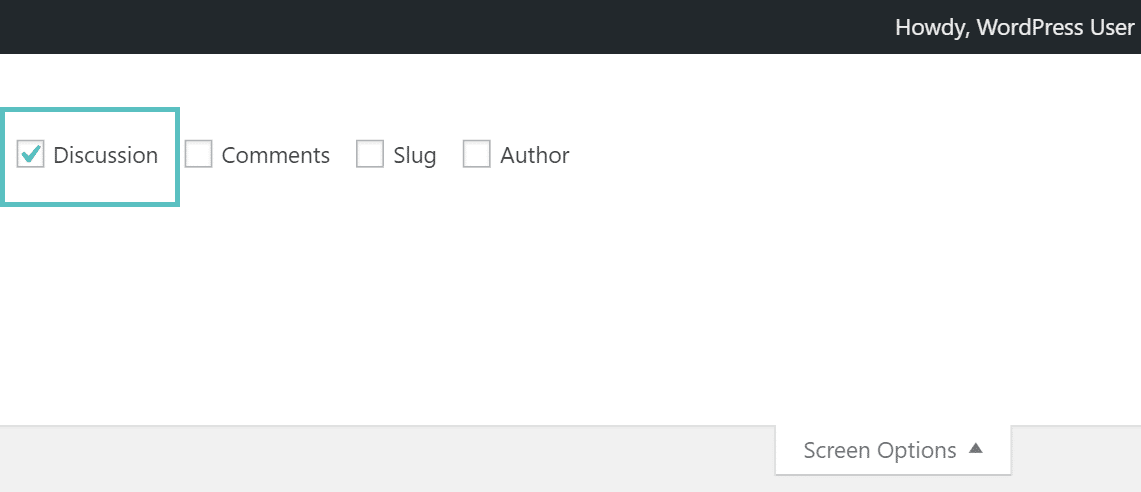Click "WordPress User" name in the top bar

coord(1055,27)
